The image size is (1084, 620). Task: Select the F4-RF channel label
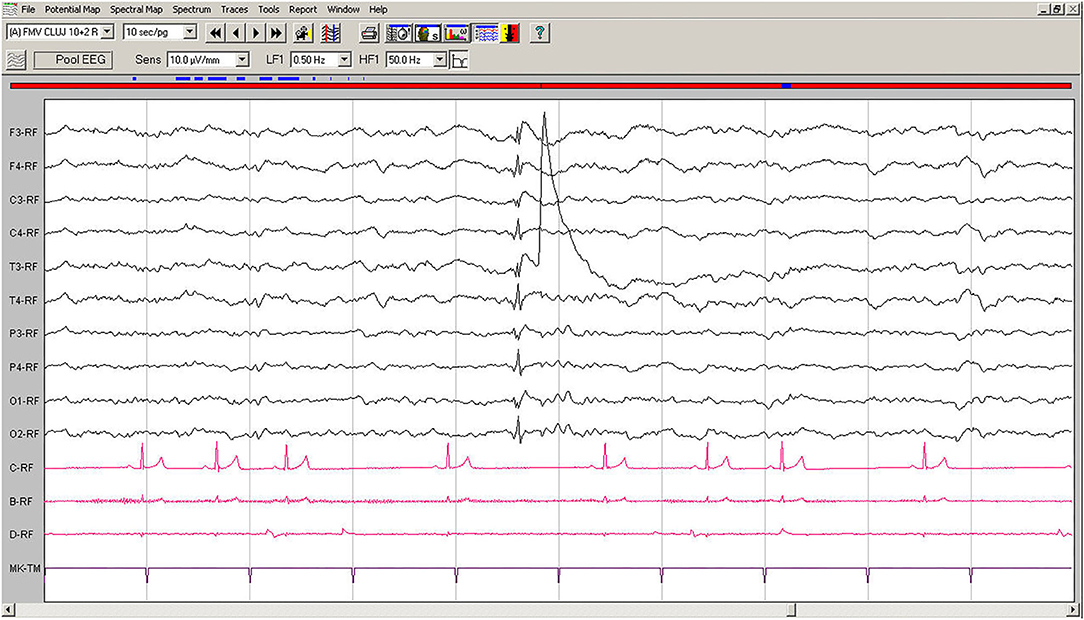24,167
